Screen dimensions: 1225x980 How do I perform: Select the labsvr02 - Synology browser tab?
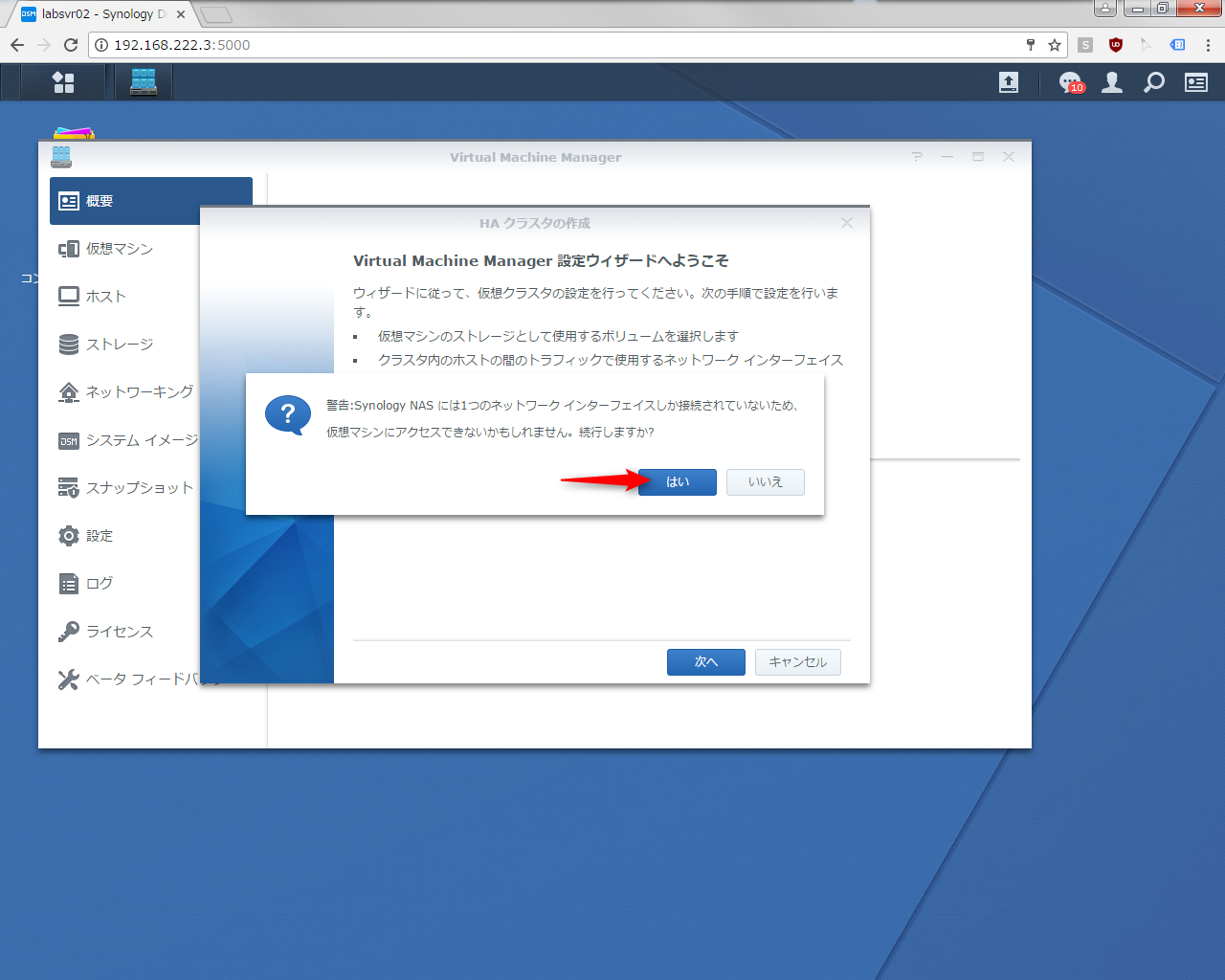click(100, 14)
